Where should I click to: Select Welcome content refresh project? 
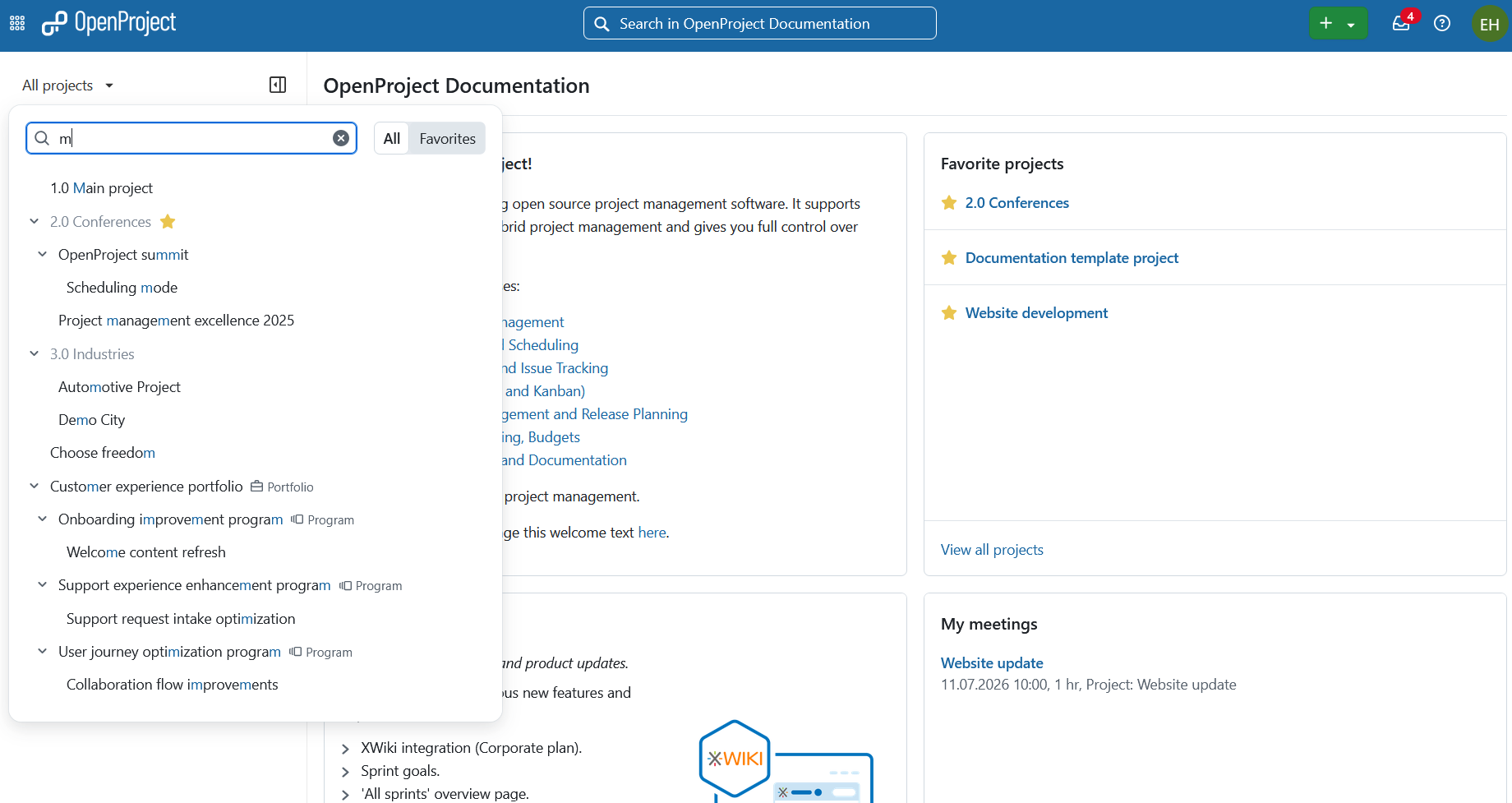145,552
